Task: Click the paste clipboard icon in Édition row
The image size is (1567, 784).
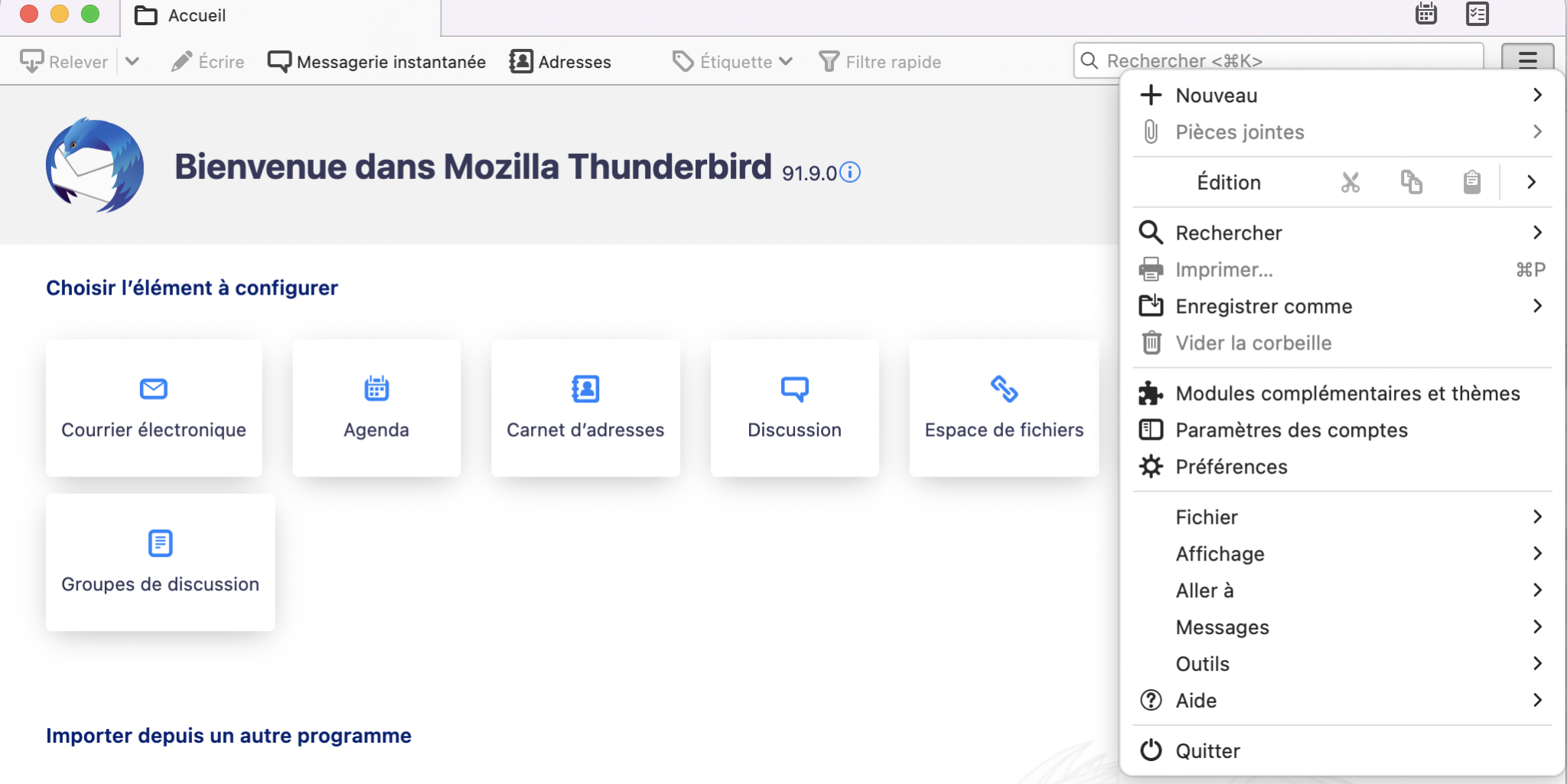Action: (1472, 182)
